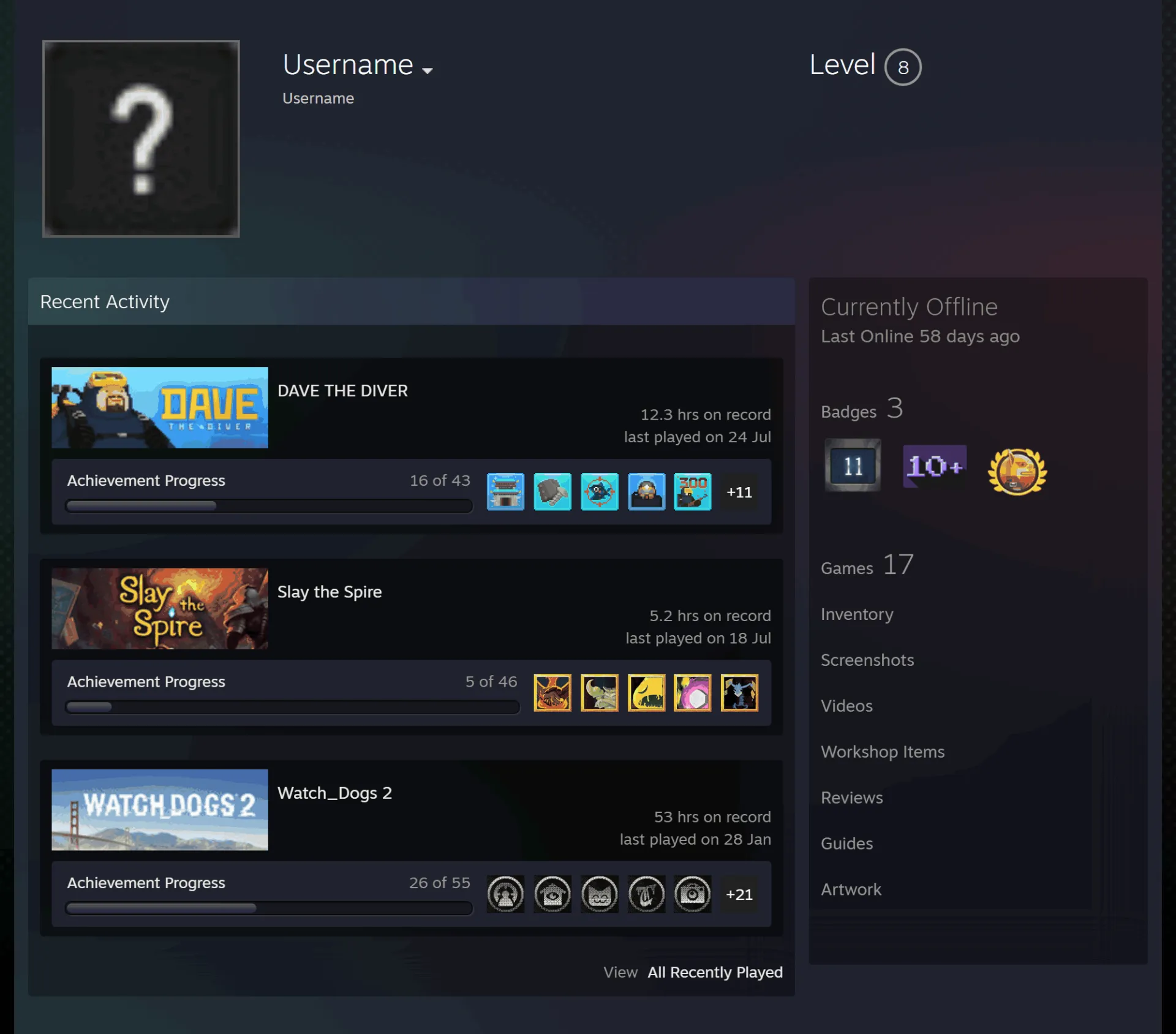Image resolution: width=1176 pixels, height=1034 pixels.
Task: Click the Dave the Diver achievement progress bar
Action: [x=269, y=506]
